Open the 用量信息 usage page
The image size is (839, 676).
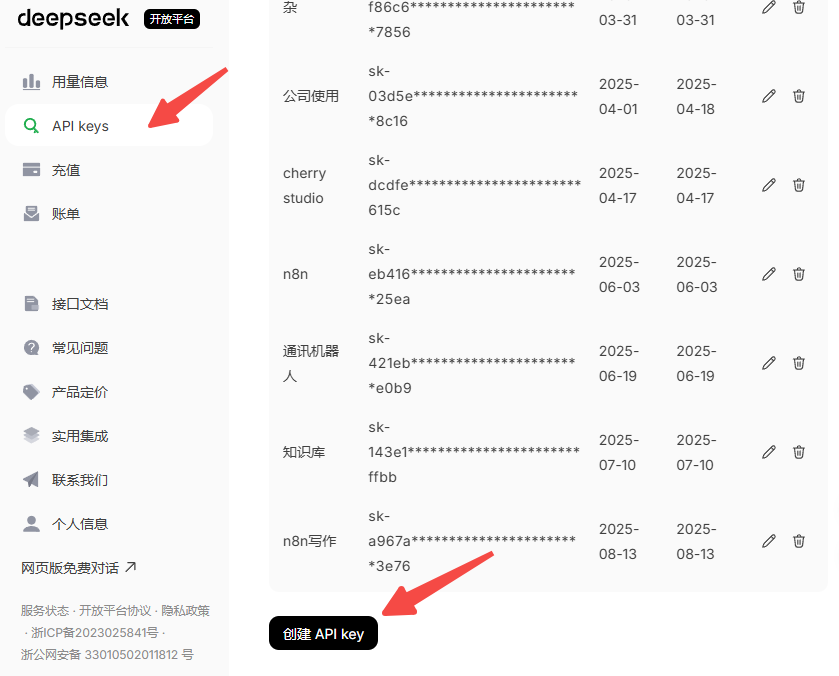(x=79, y=82)
